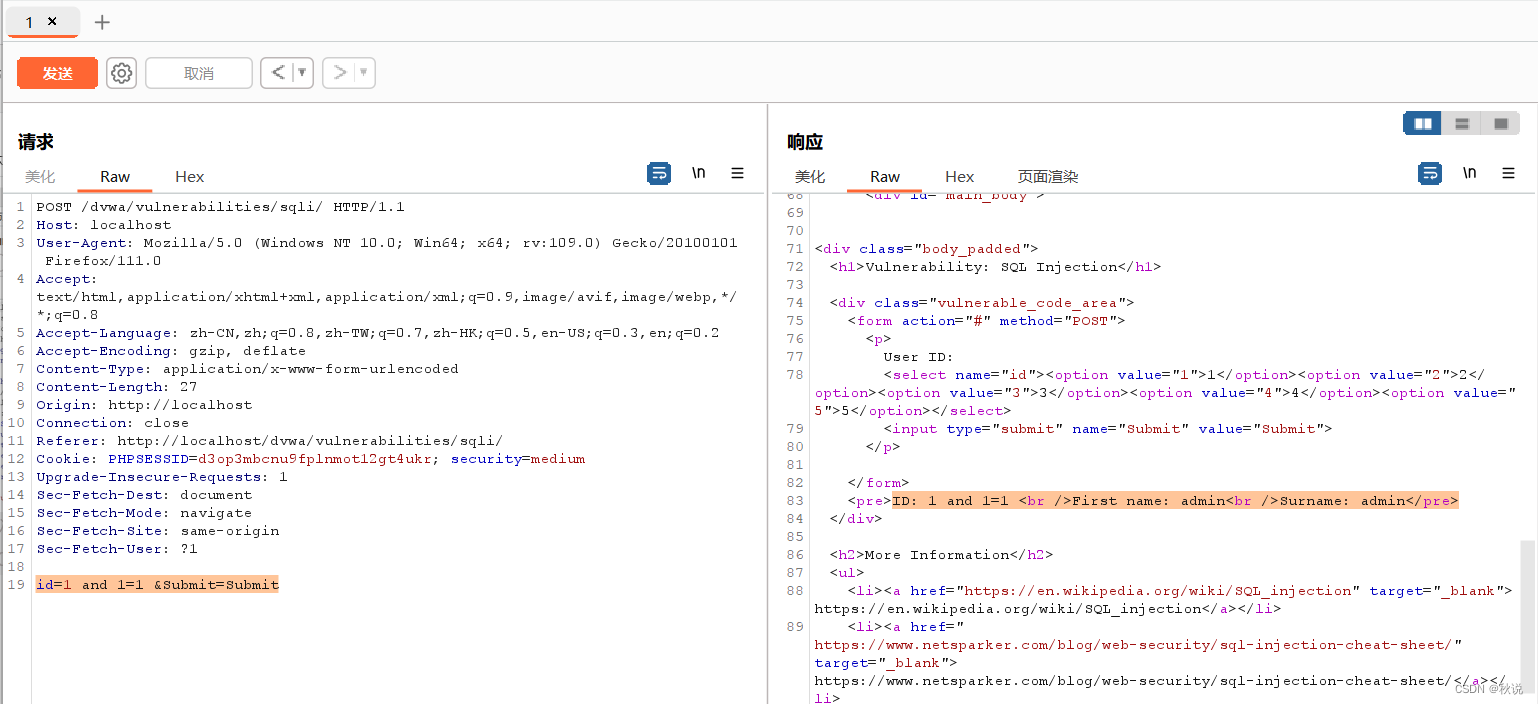The height and width of the screenshot is (704, 1538).
Task: Add a new Repeater tab with plus
Action: tap(102, 22)
